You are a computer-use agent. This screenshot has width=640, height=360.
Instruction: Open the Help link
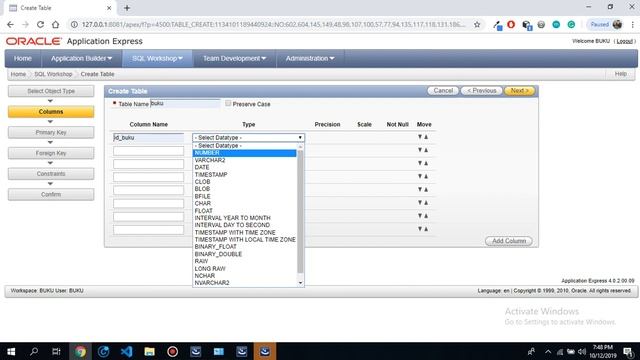pos(620,74)
